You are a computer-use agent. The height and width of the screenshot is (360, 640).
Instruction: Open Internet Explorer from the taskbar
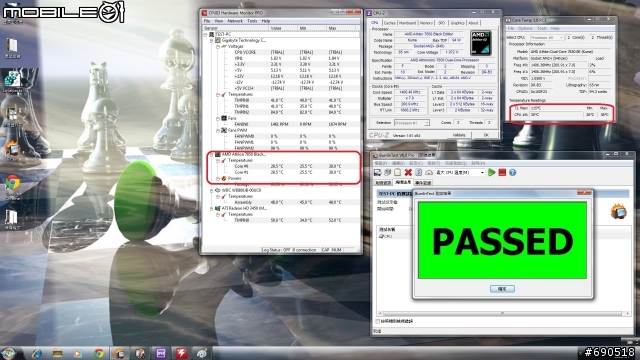pyautogui.click(x=37, y=353)
